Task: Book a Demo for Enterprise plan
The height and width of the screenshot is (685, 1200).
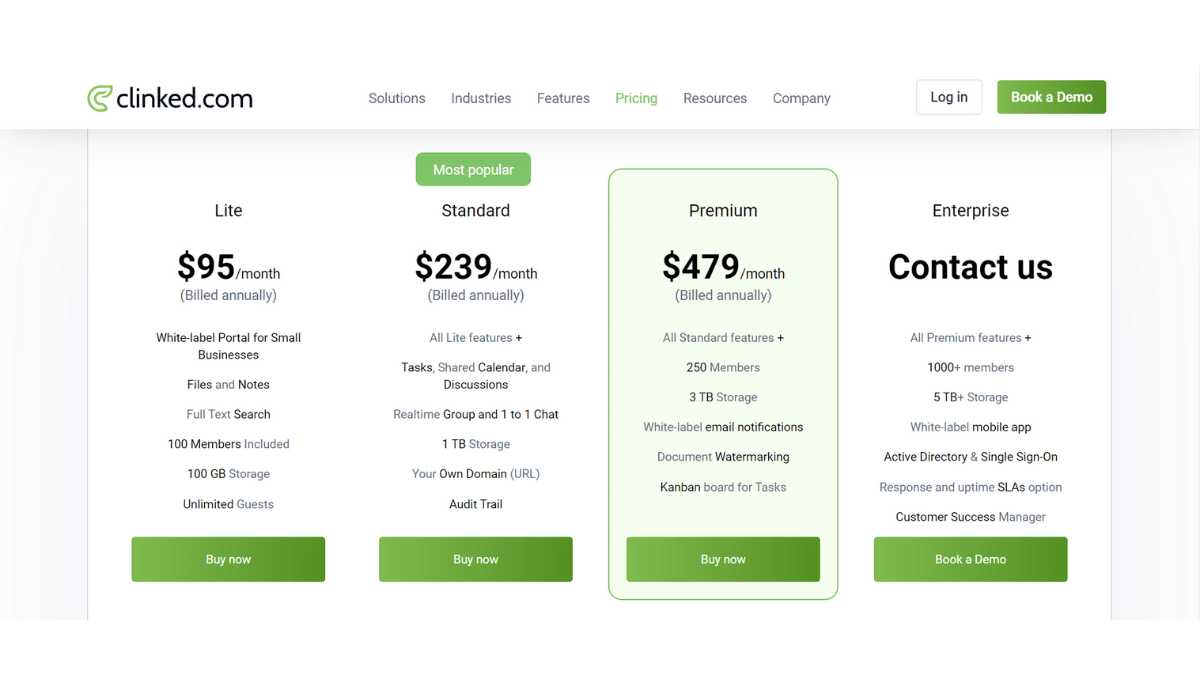Action: coord(970,559)
